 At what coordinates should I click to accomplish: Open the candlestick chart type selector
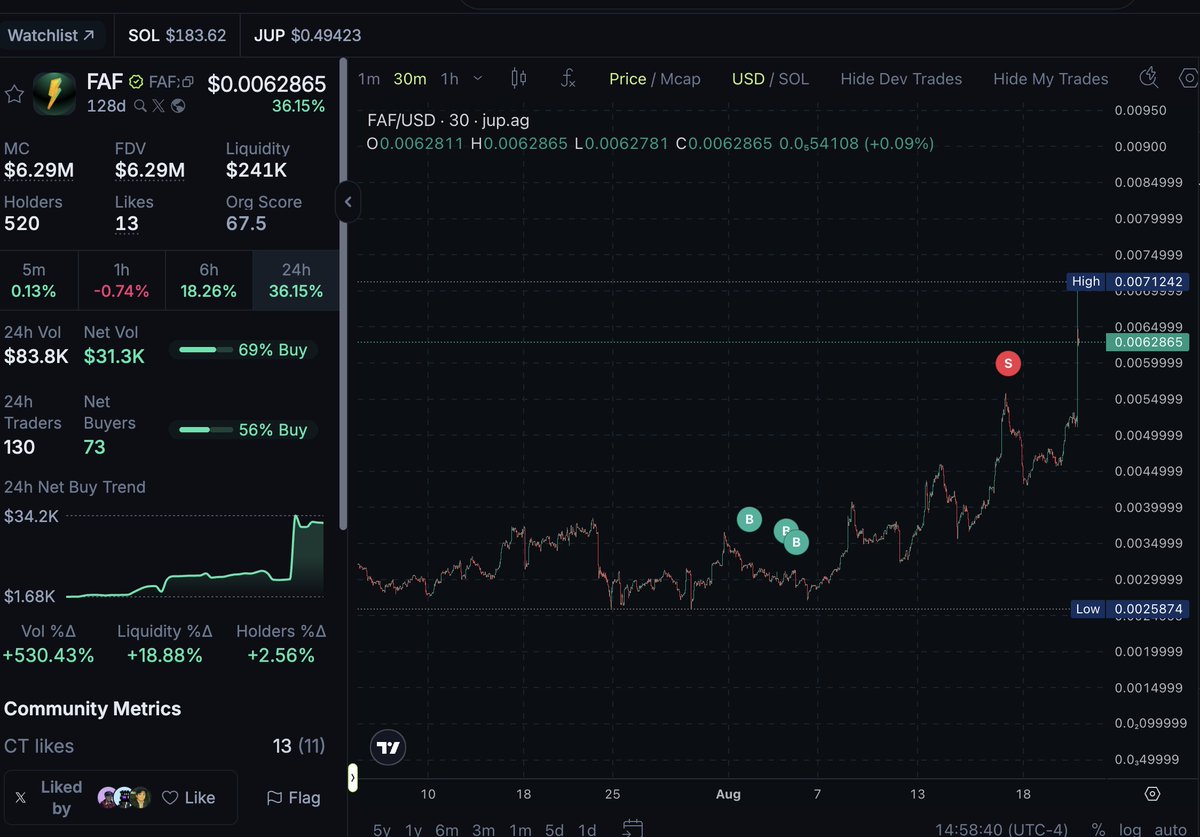tap(518, 78)
